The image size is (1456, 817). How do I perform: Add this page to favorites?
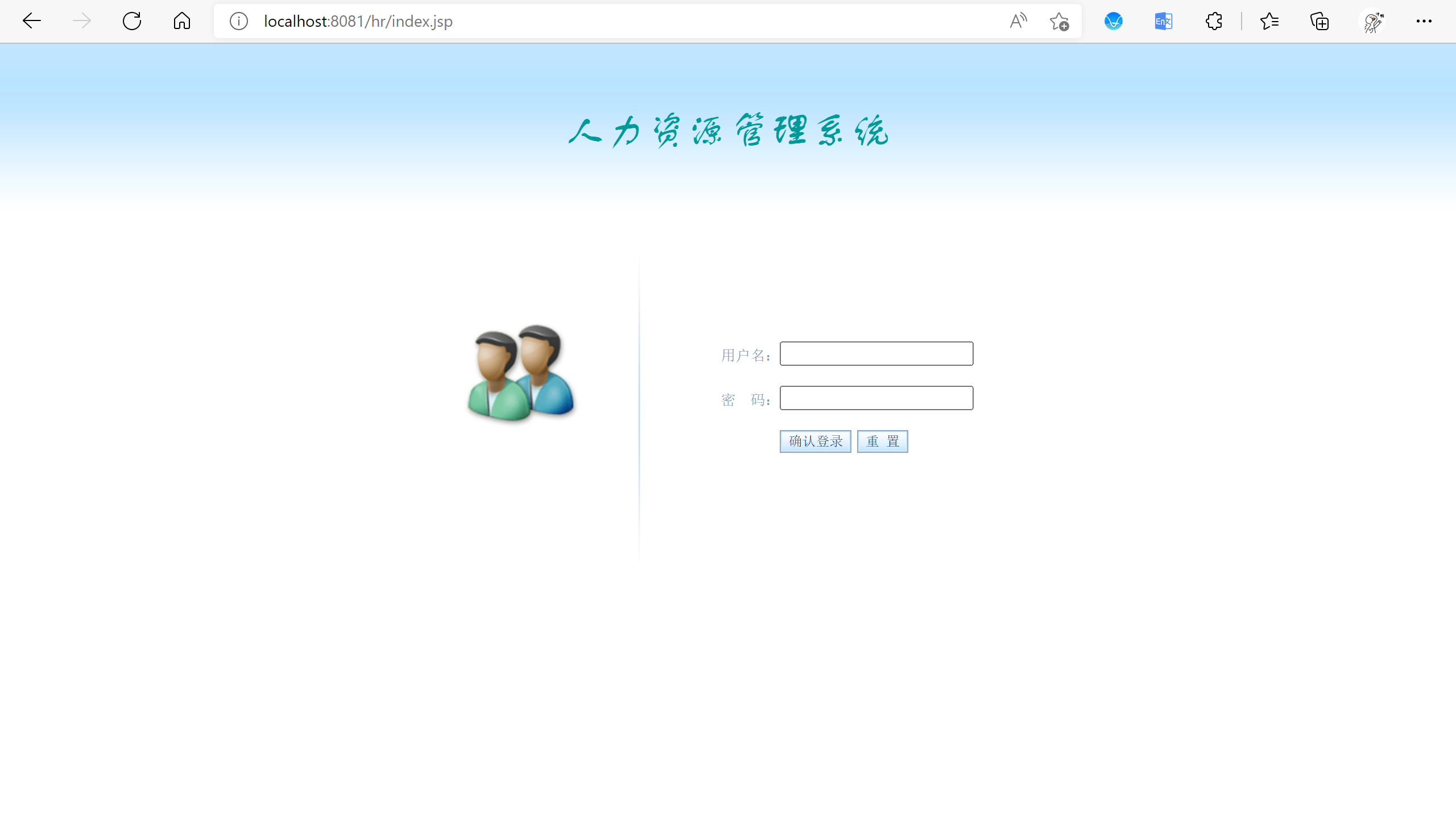coord(1059,21)
